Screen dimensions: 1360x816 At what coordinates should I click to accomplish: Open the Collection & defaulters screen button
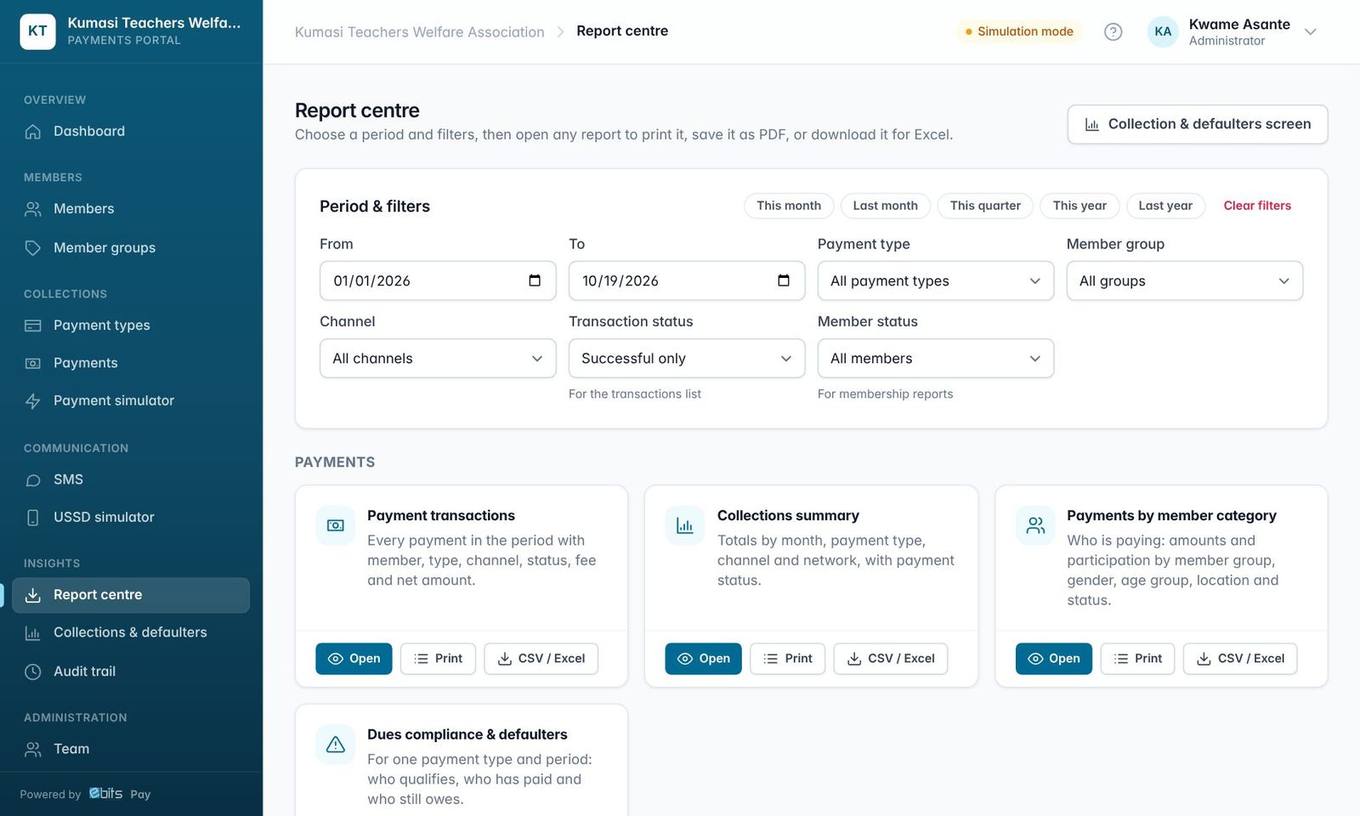(1198, 124)
